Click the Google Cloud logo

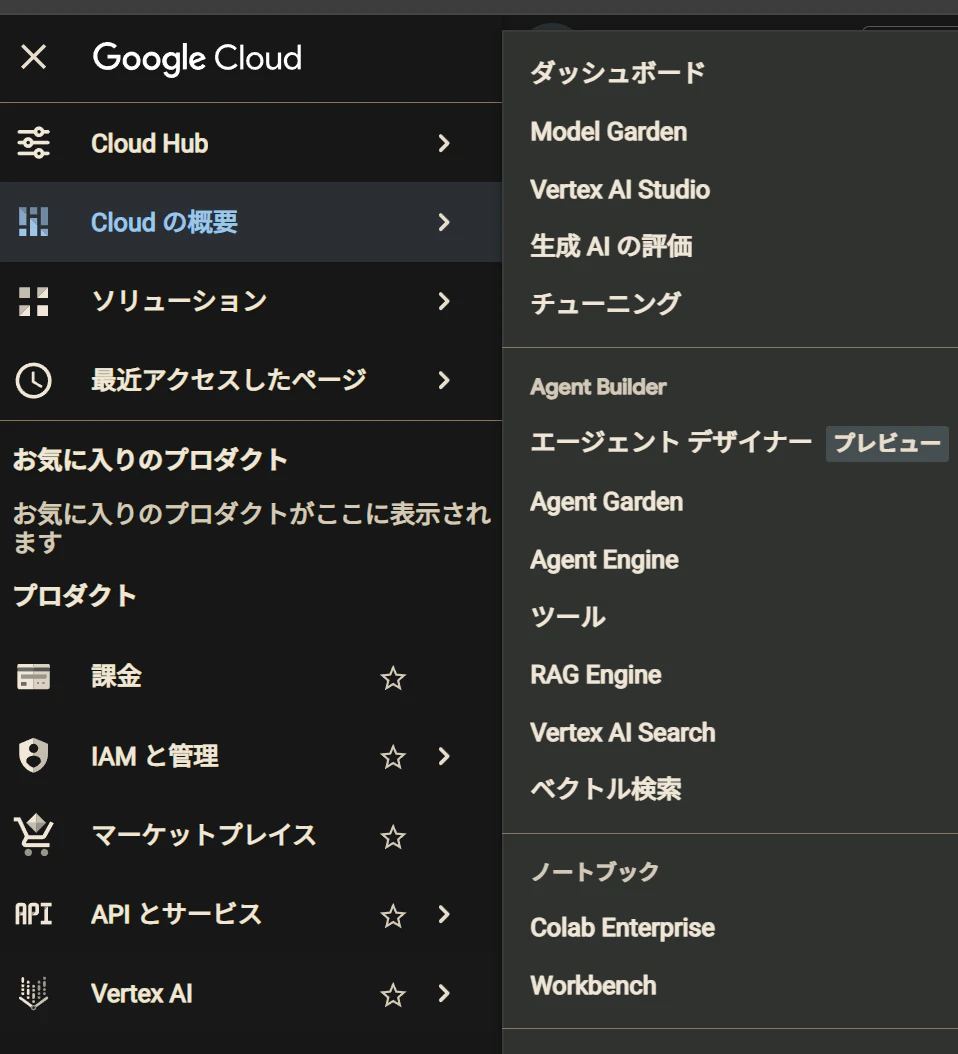[197, 58]
